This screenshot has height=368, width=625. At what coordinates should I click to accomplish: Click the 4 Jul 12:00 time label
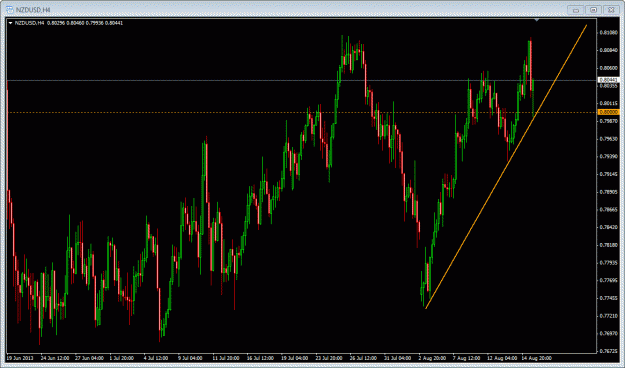pyautogui.click(x=156, y=358)
